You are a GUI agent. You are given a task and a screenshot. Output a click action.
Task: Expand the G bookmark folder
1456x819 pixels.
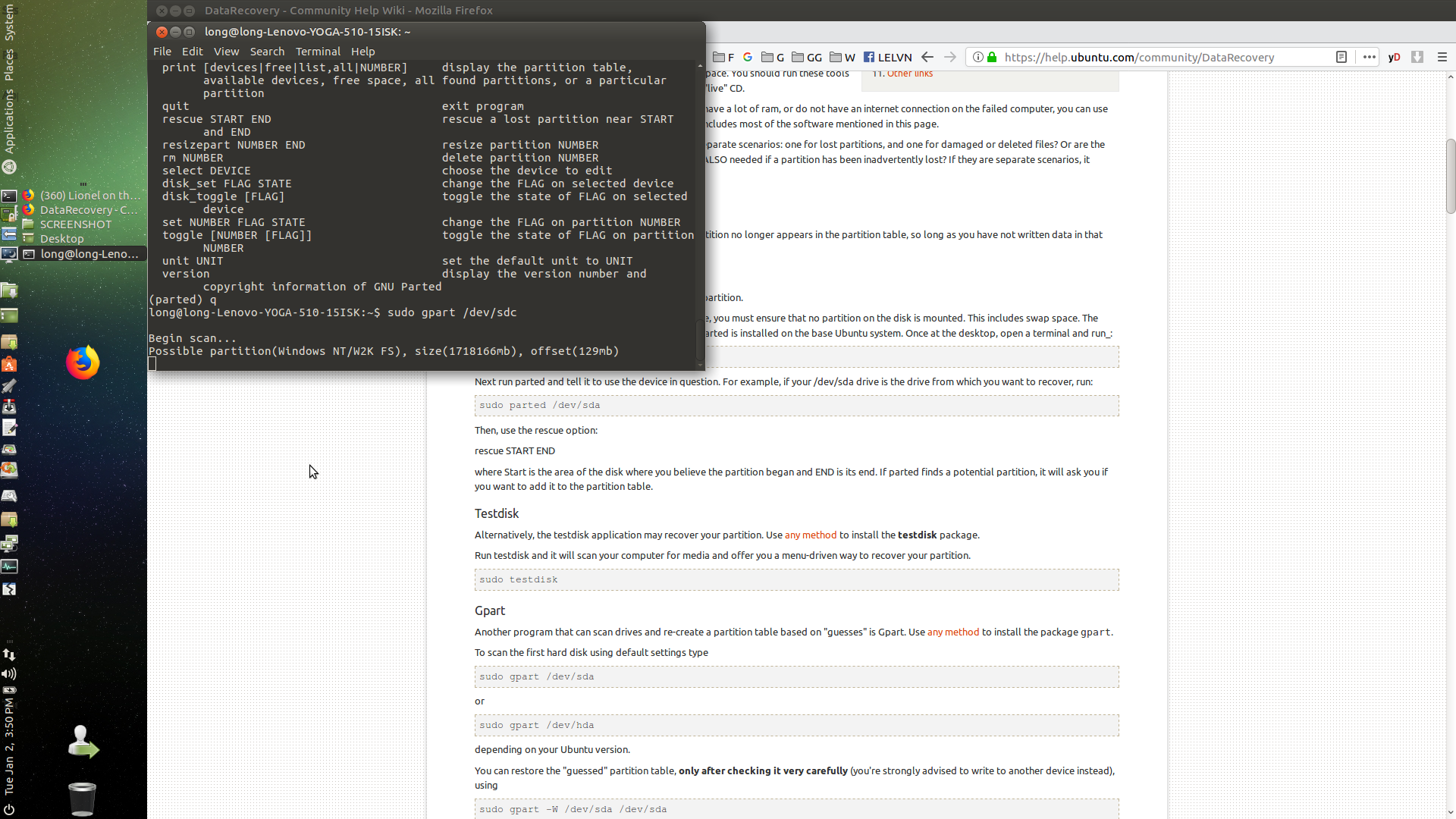click(x=773, y=57)
